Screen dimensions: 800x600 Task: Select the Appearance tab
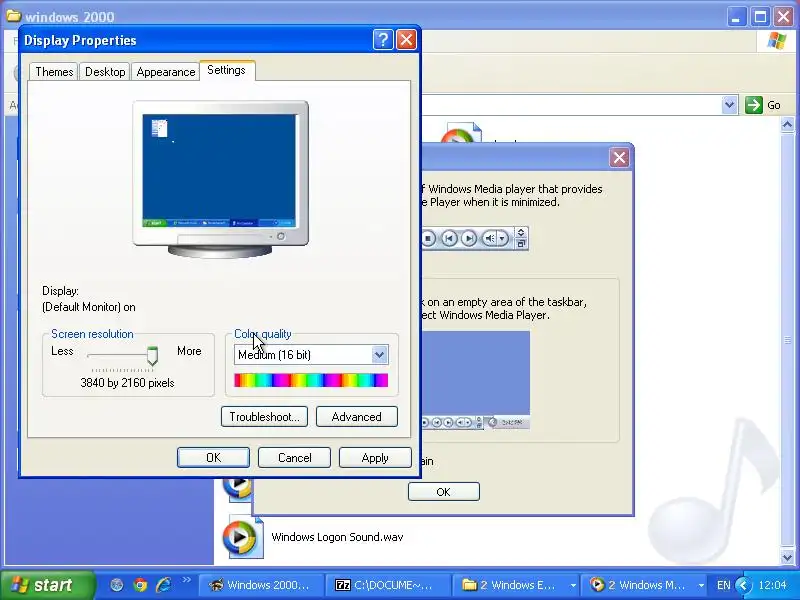point(165,72)
